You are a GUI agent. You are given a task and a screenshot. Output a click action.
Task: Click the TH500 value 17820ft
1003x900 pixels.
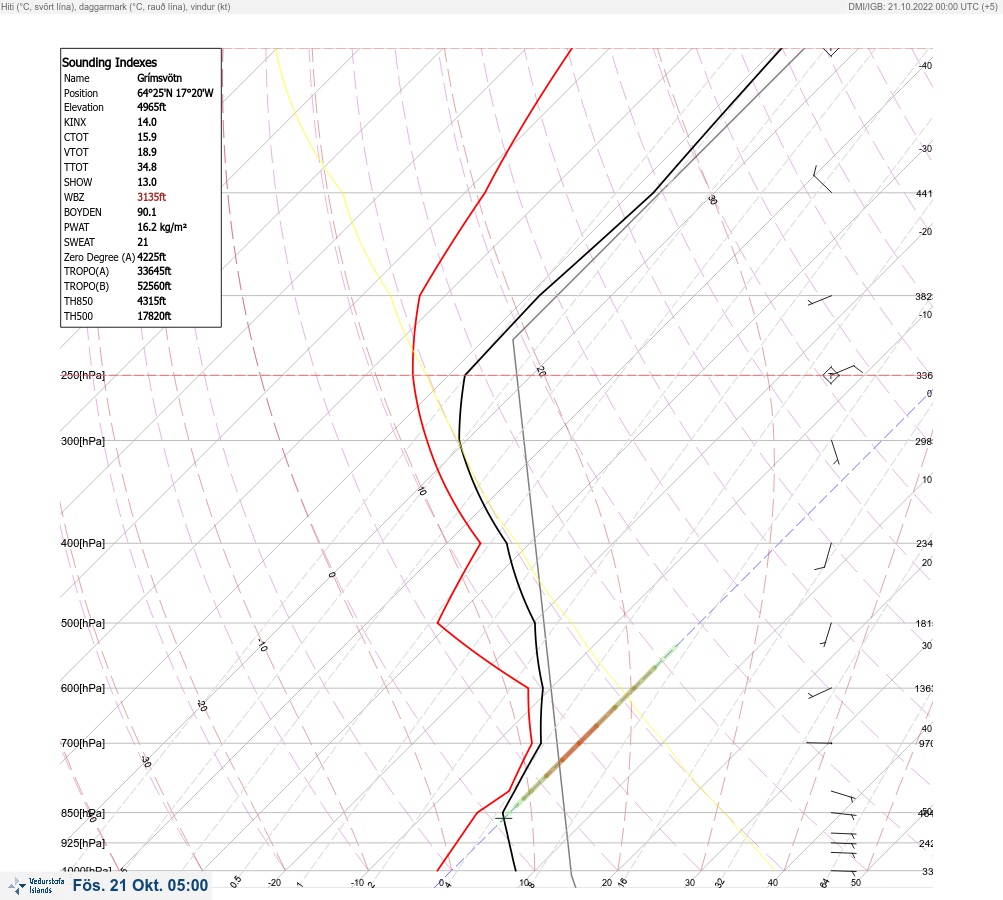tap(154, 316)
